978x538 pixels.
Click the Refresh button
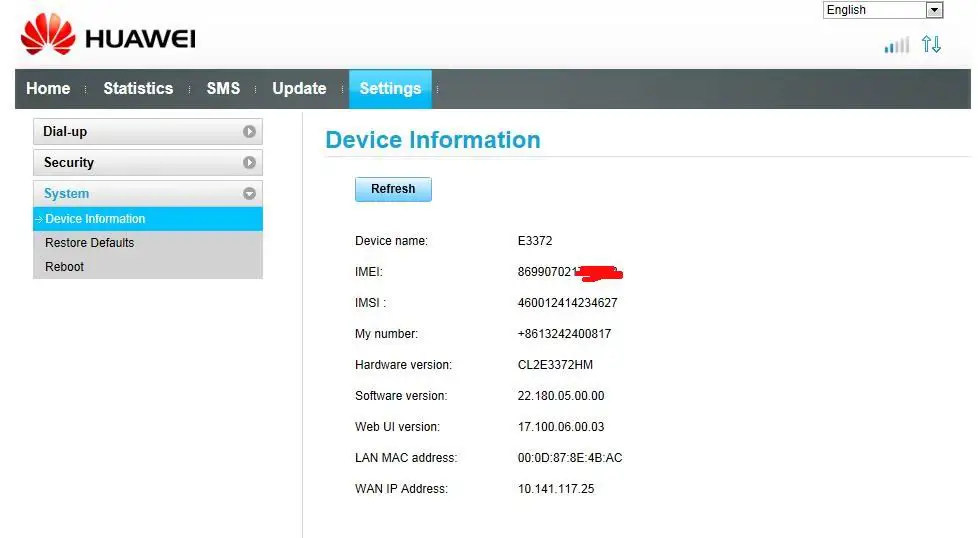click(393, 189)
